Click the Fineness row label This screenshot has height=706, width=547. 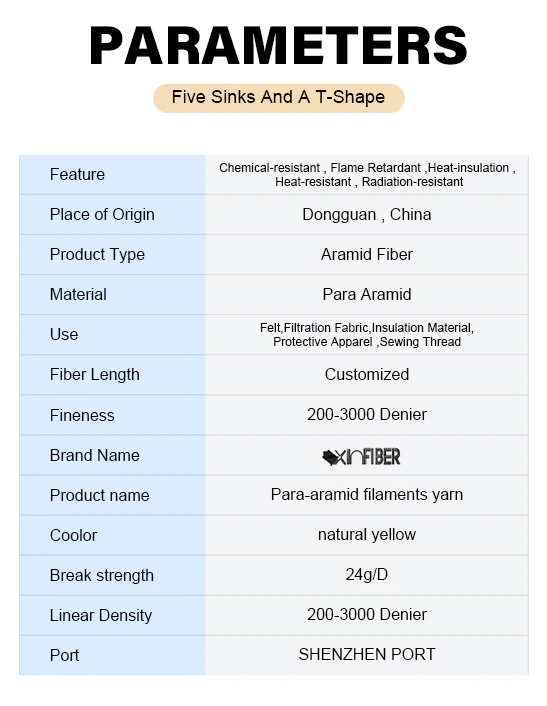[82, 415]
